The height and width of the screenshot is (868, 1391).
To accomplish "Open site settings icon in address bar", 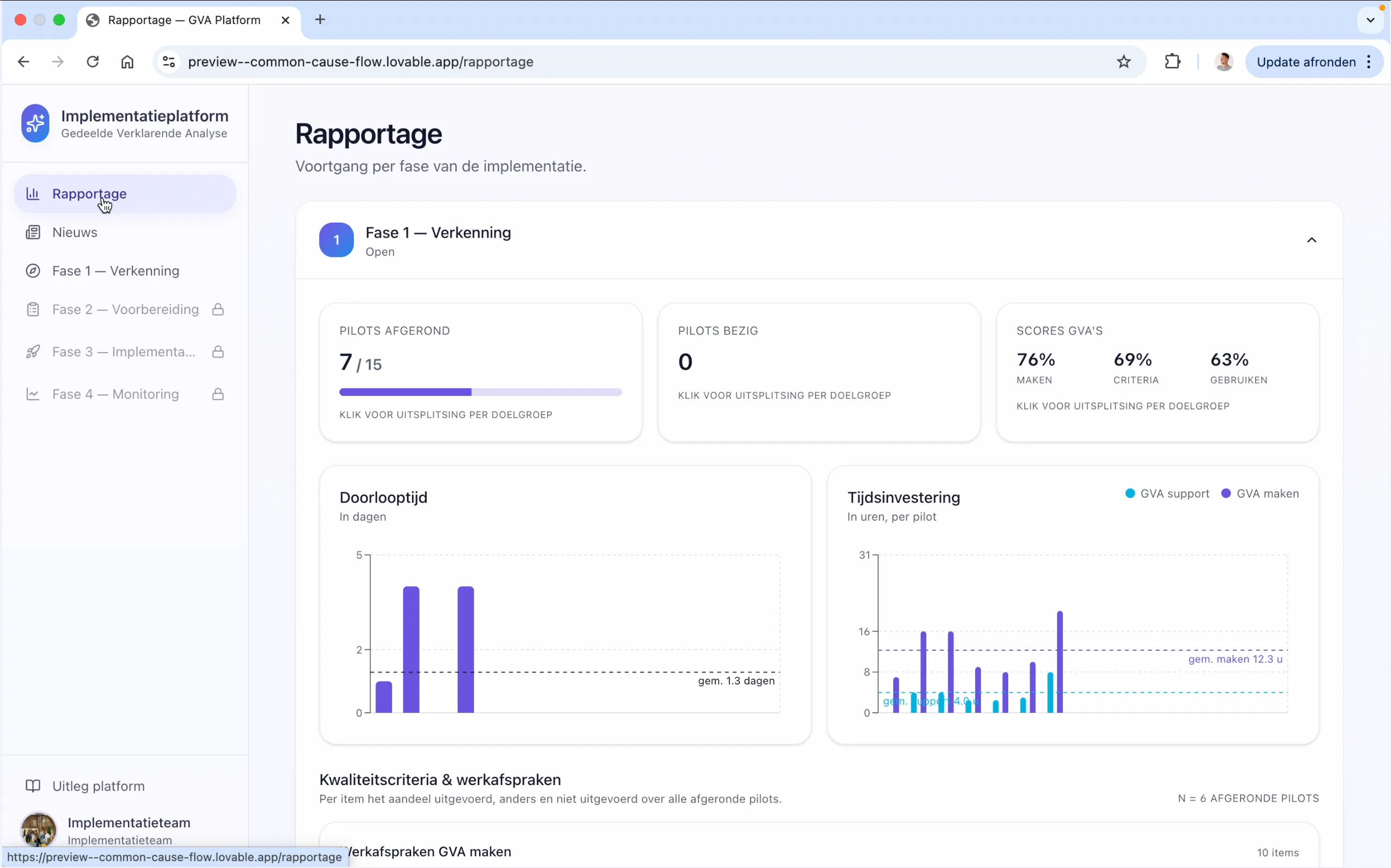I will [x=168, y=62].
